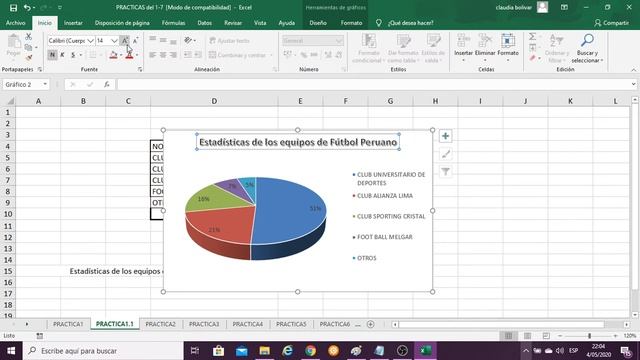Open the Archivo tab
This screenshot has height=360, width=640.
click(16, 23)
